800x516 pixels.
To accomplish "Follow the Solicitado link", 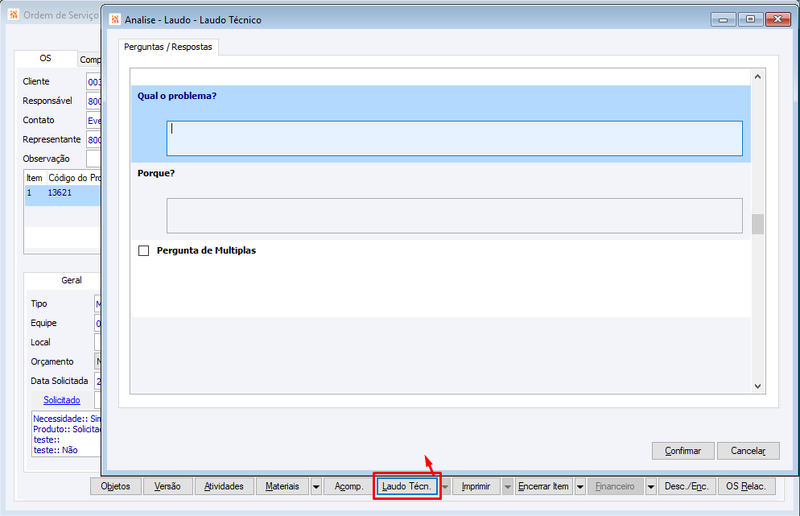I will [x=62, y=400].
